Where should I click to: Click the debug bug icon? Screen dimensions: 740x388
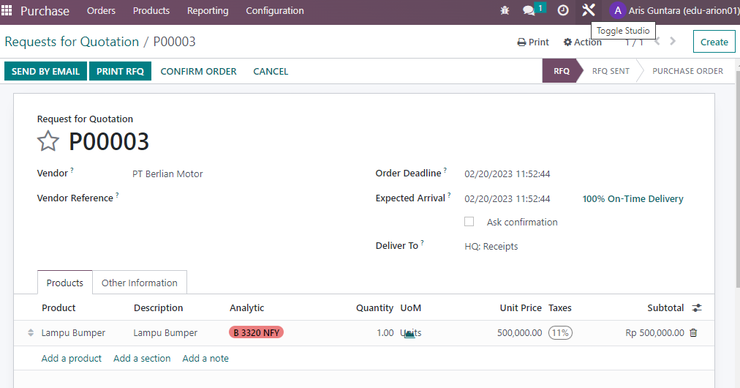coord(505,10)
